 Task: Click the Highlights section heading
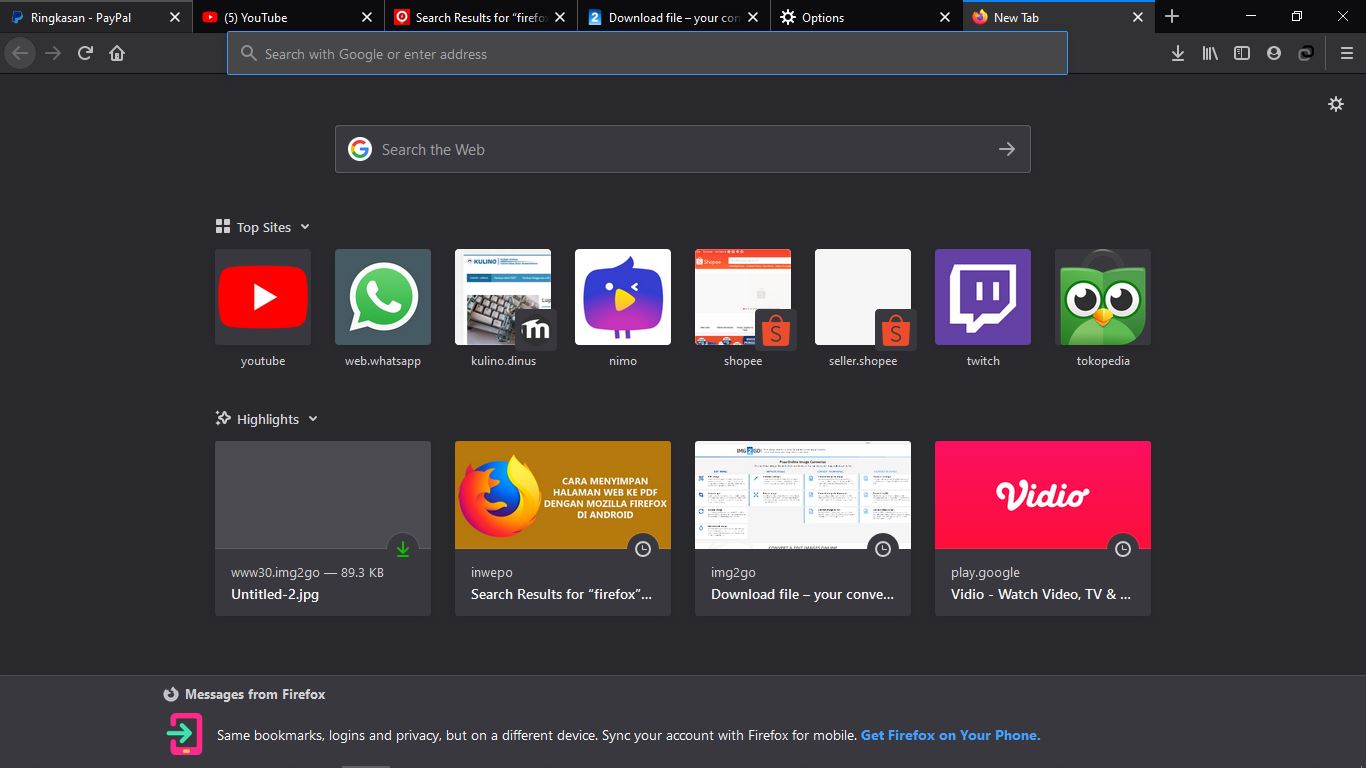click(x=268, y=420)
